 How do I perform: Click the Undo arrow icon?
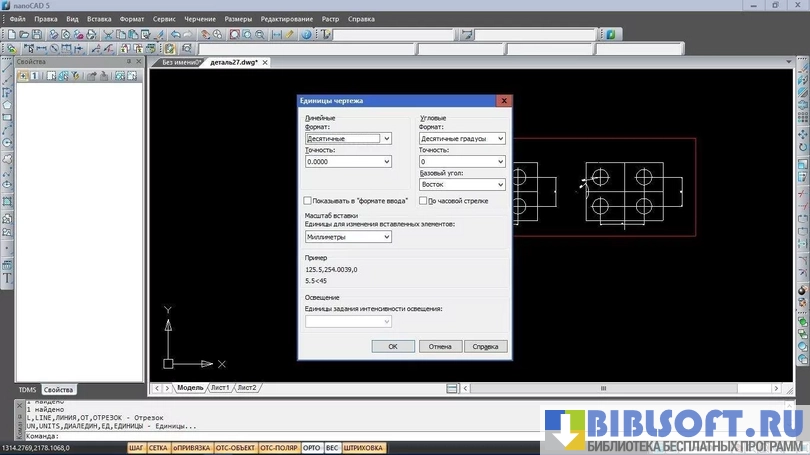pos(175,34)
